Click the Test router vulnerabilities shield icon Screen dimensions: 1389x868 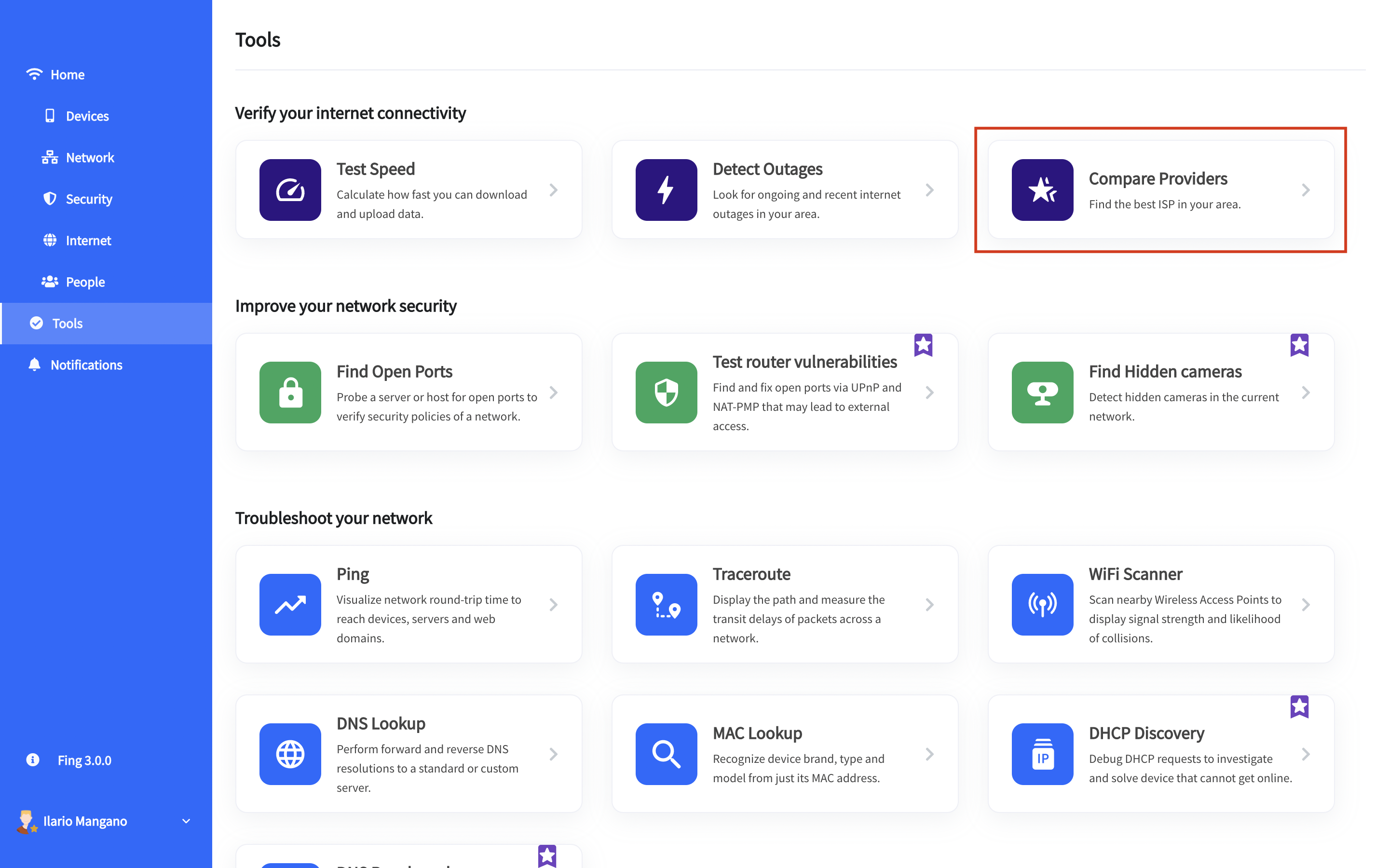(x=666, y=393)
